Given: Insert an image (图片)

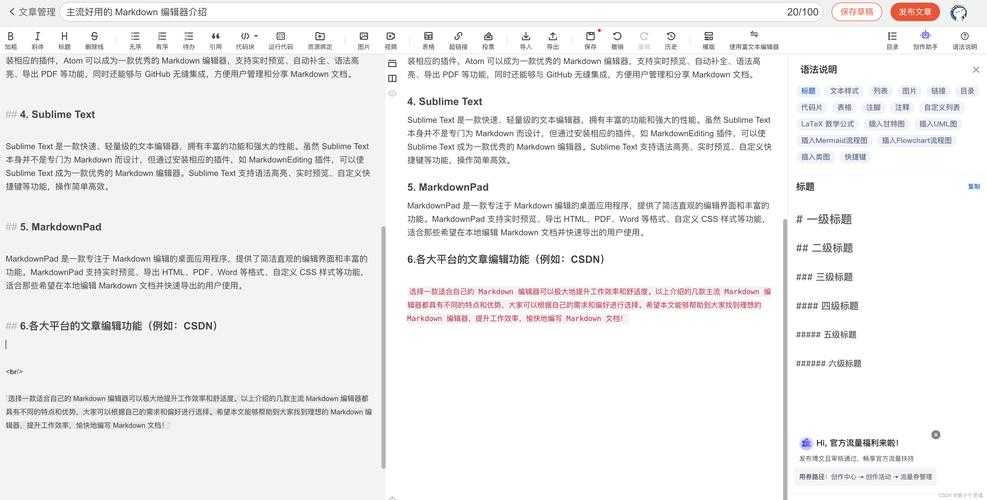Looking at the screenshot, I should (364, 40).
